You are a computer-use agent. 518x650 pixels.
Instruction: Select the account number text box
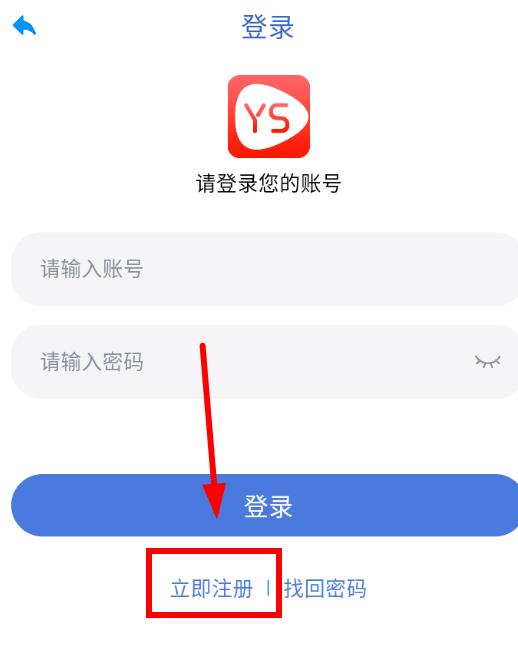coord(264,269)
